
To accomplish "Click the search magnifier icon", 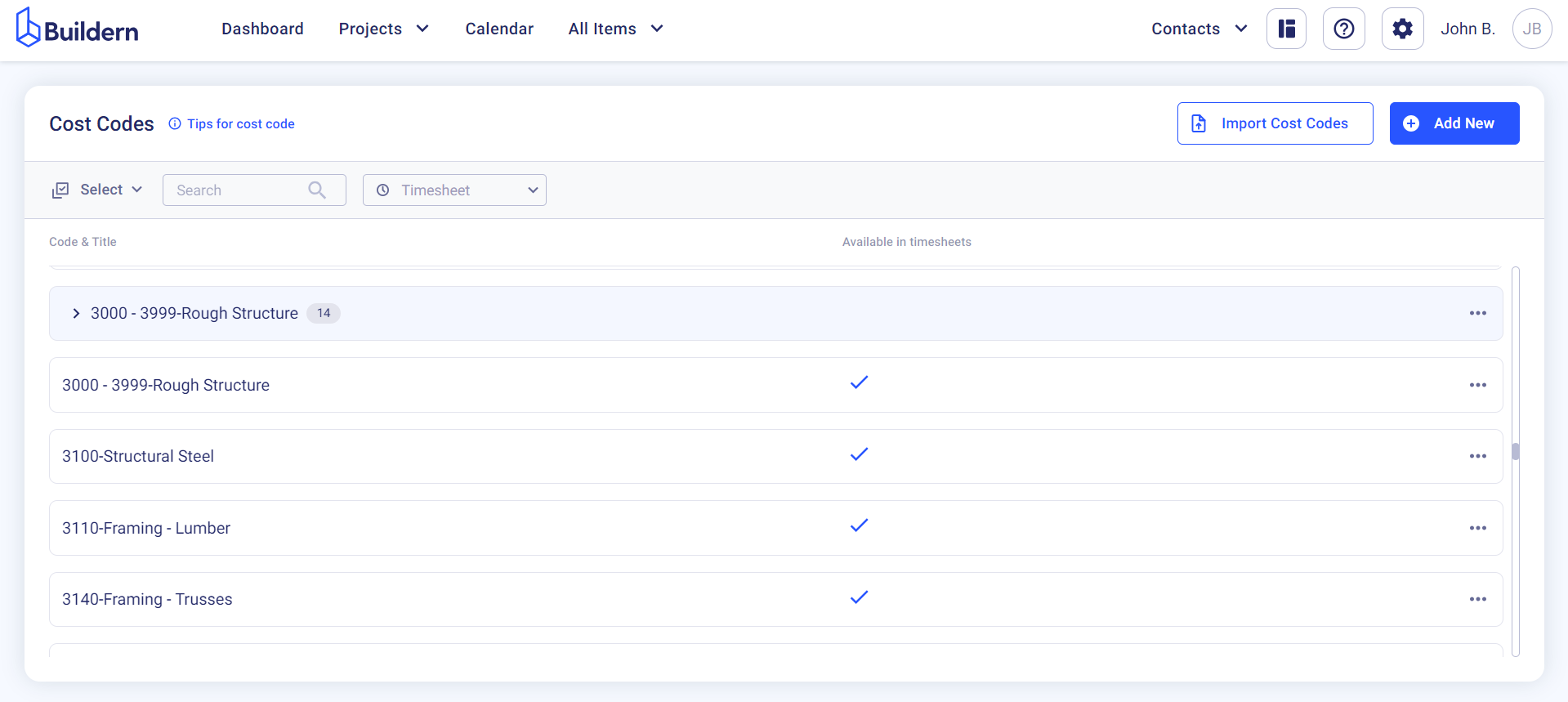I will 317,190.
